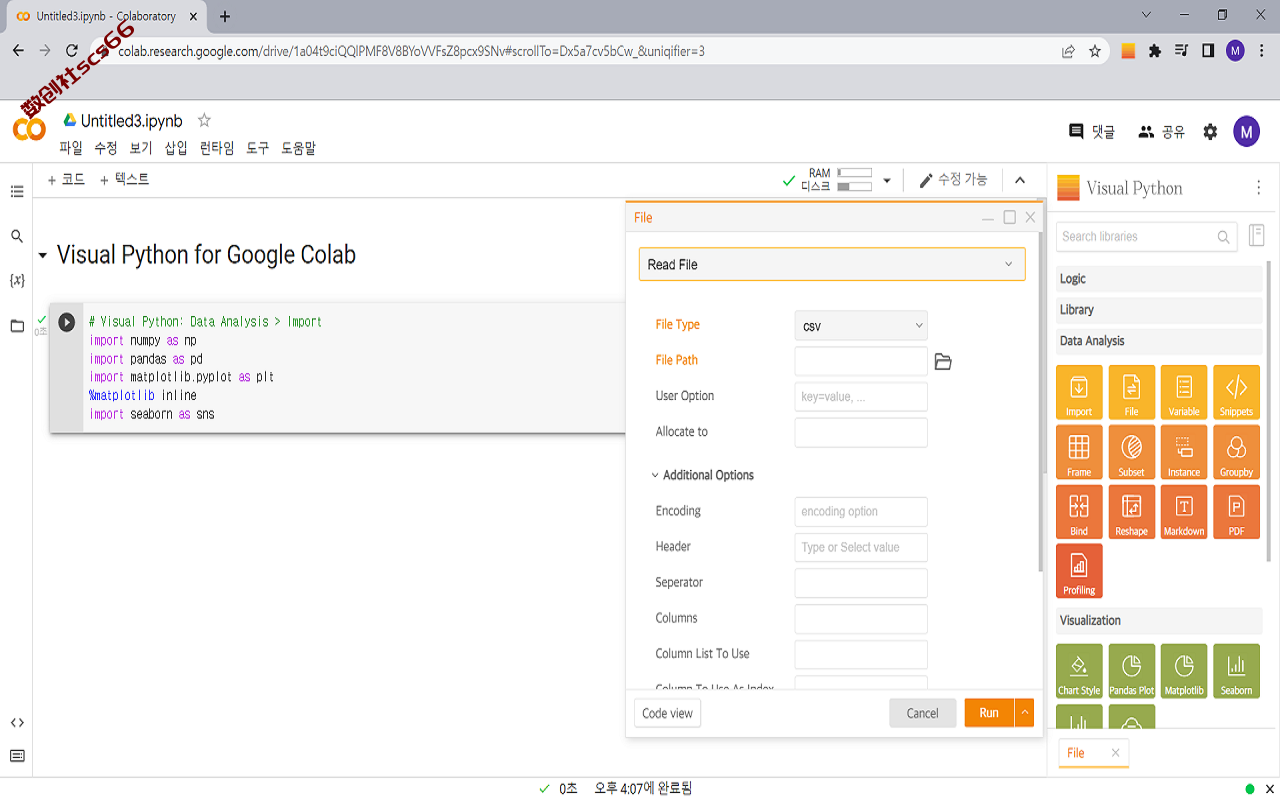Open the Chart Style visualization tool

click(x=1079, y=671)
